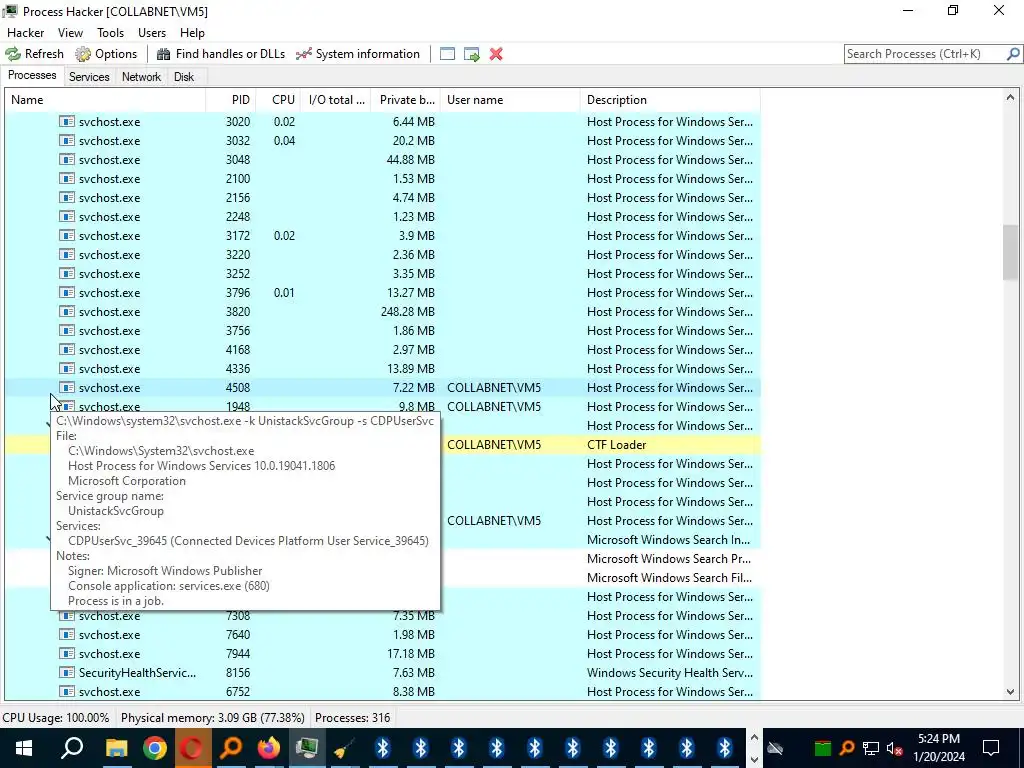Click the icon of svchost.exe PID 3820

pyautogui.click(x=67, y=312)
